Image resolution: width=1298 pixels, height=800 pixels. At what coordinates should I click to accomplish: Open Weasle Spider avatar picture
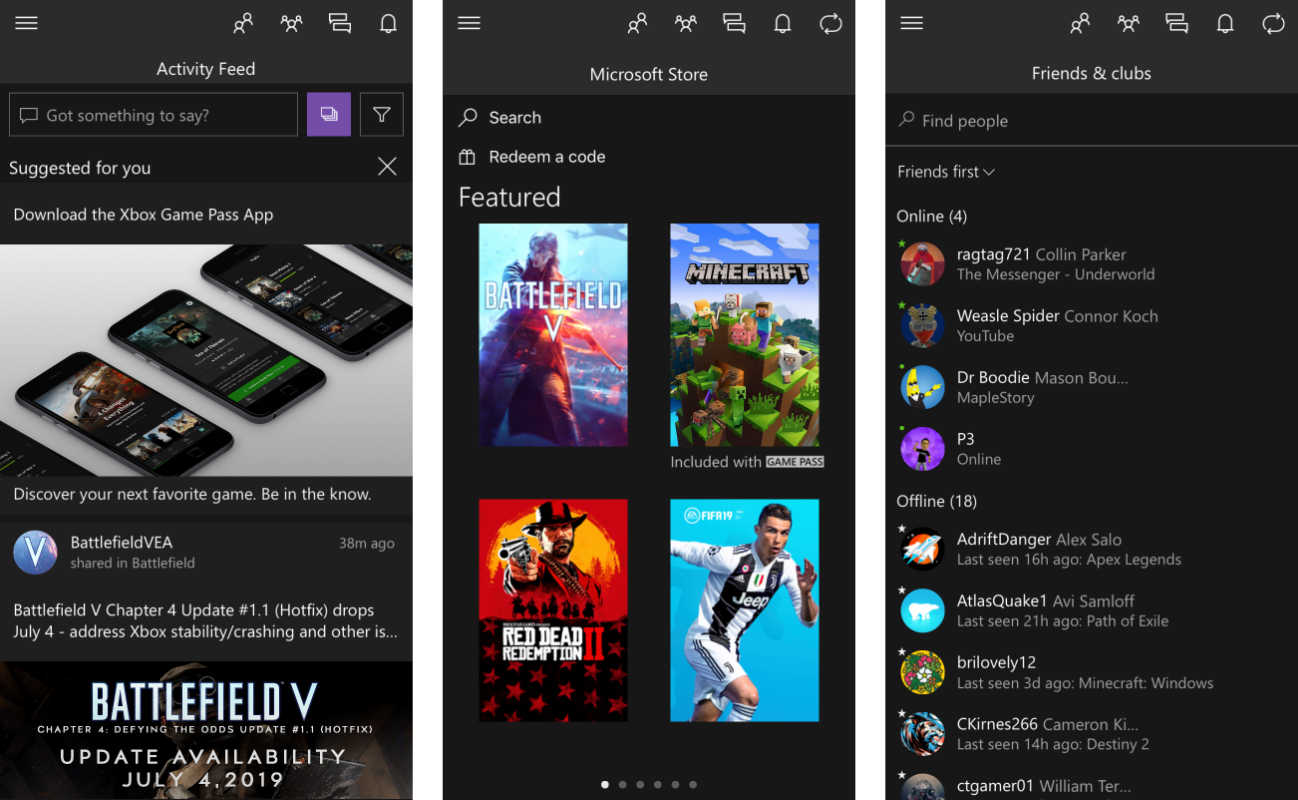pyautogui.click(x=922, y=325)
